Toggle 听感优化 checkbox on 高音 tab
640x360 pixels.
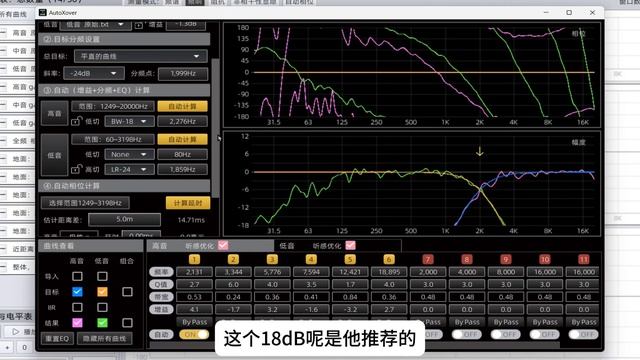[x=223, y=245]
